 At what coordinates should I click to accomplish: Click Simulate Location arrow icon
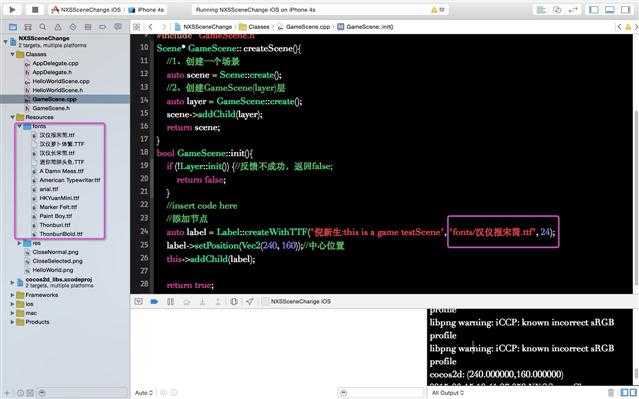[250, 302]
